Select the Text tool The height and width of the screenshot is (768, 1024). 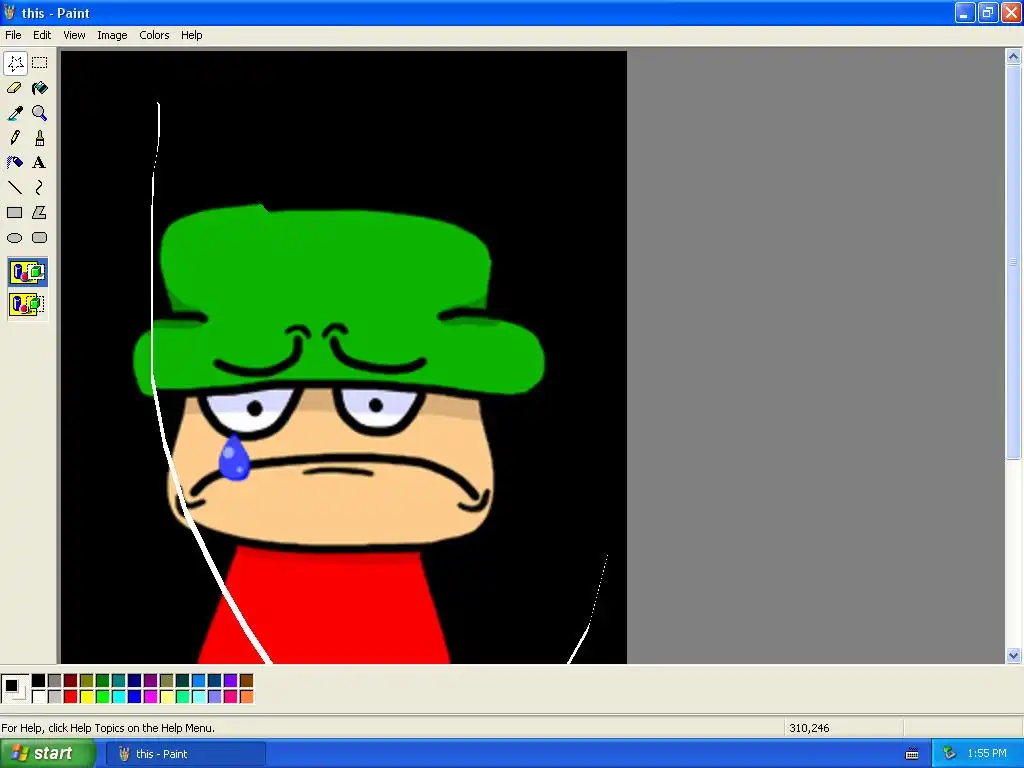[40, 163]
